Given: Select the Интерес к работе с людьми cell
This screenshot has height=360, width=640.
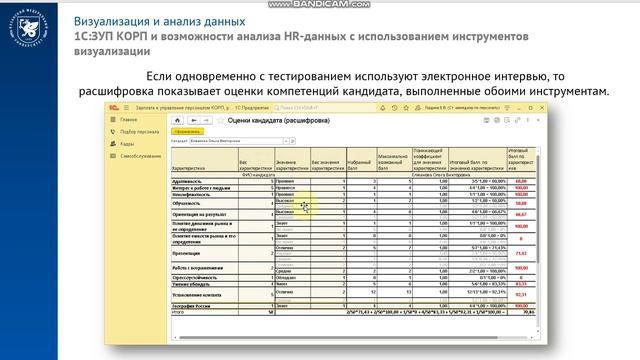Looking at the screenshot, I should tap(204, 188).
